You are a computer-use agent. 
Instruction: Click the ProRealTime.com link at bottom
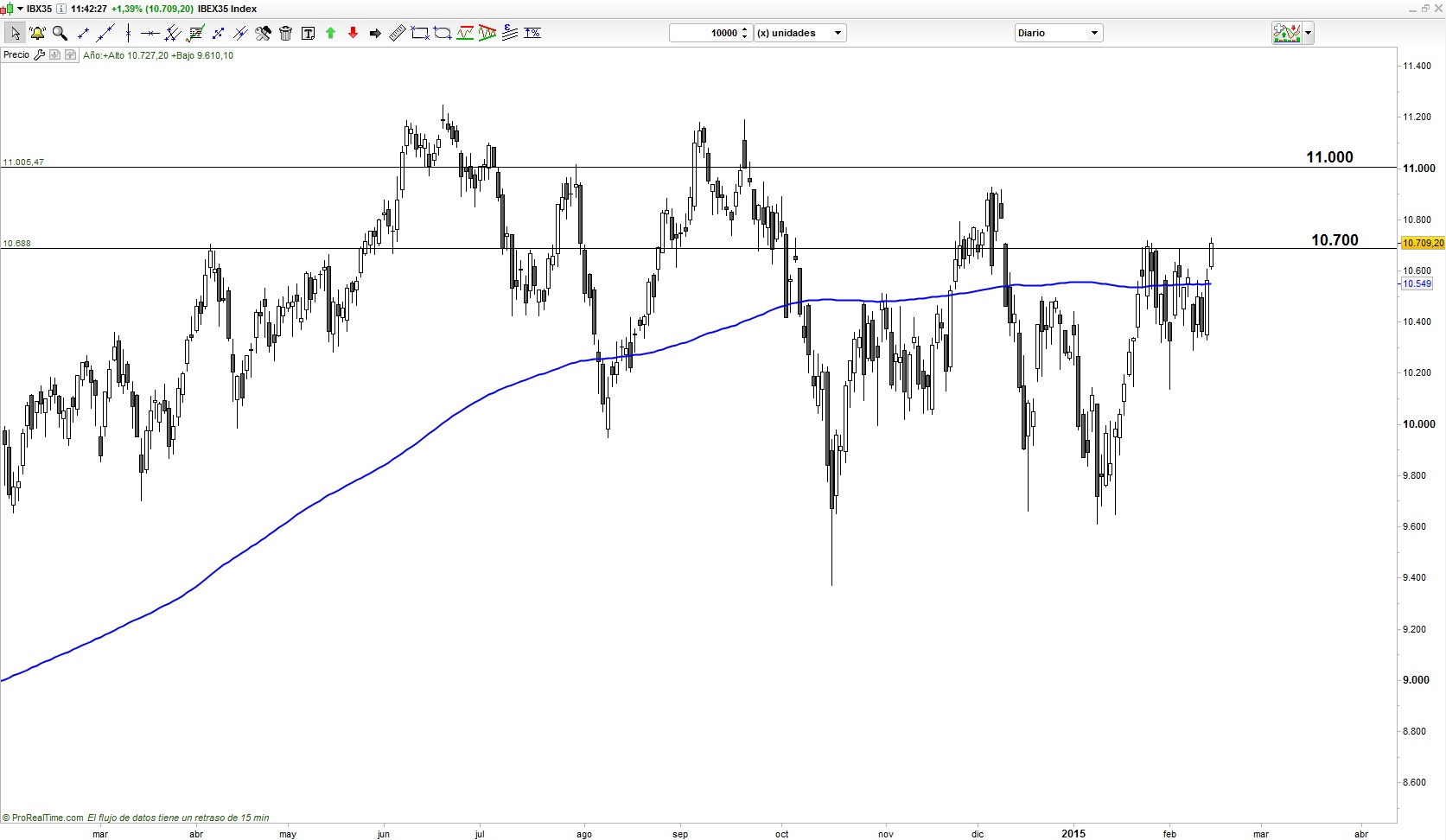coord(48,818)
